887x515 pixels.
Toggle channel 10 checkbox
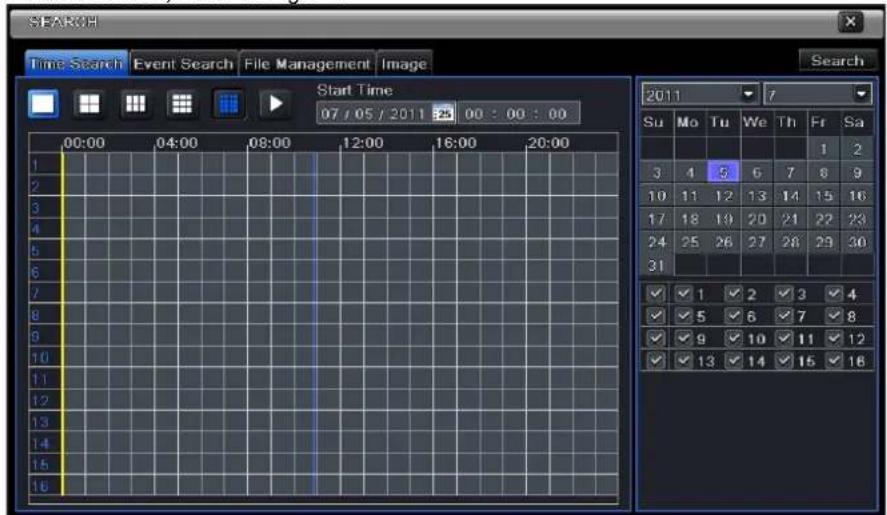point(734,338)
